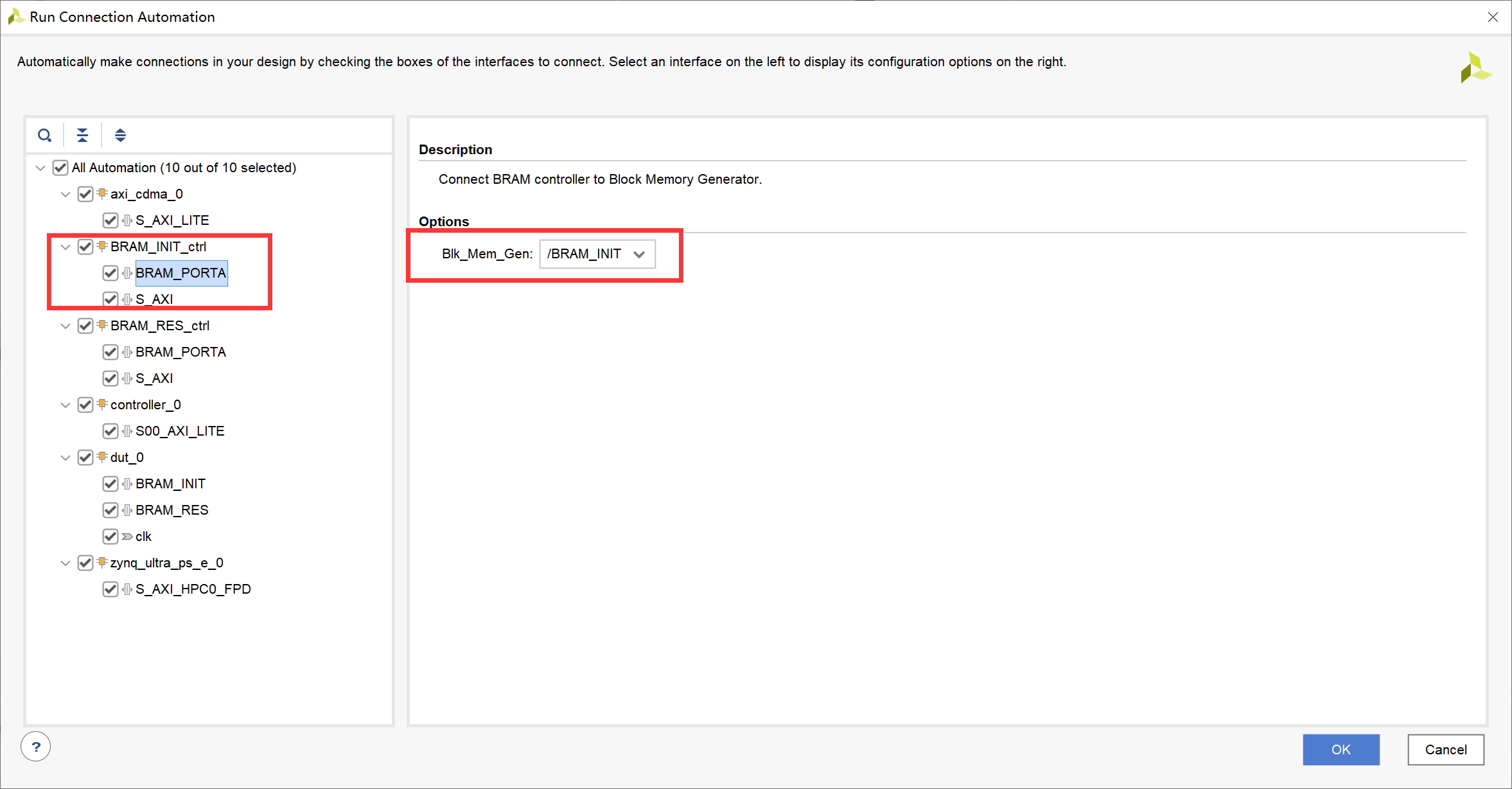Screen dimensions: 1512x789
Task: Click the clk pin icon
Action: pos(127,536)
